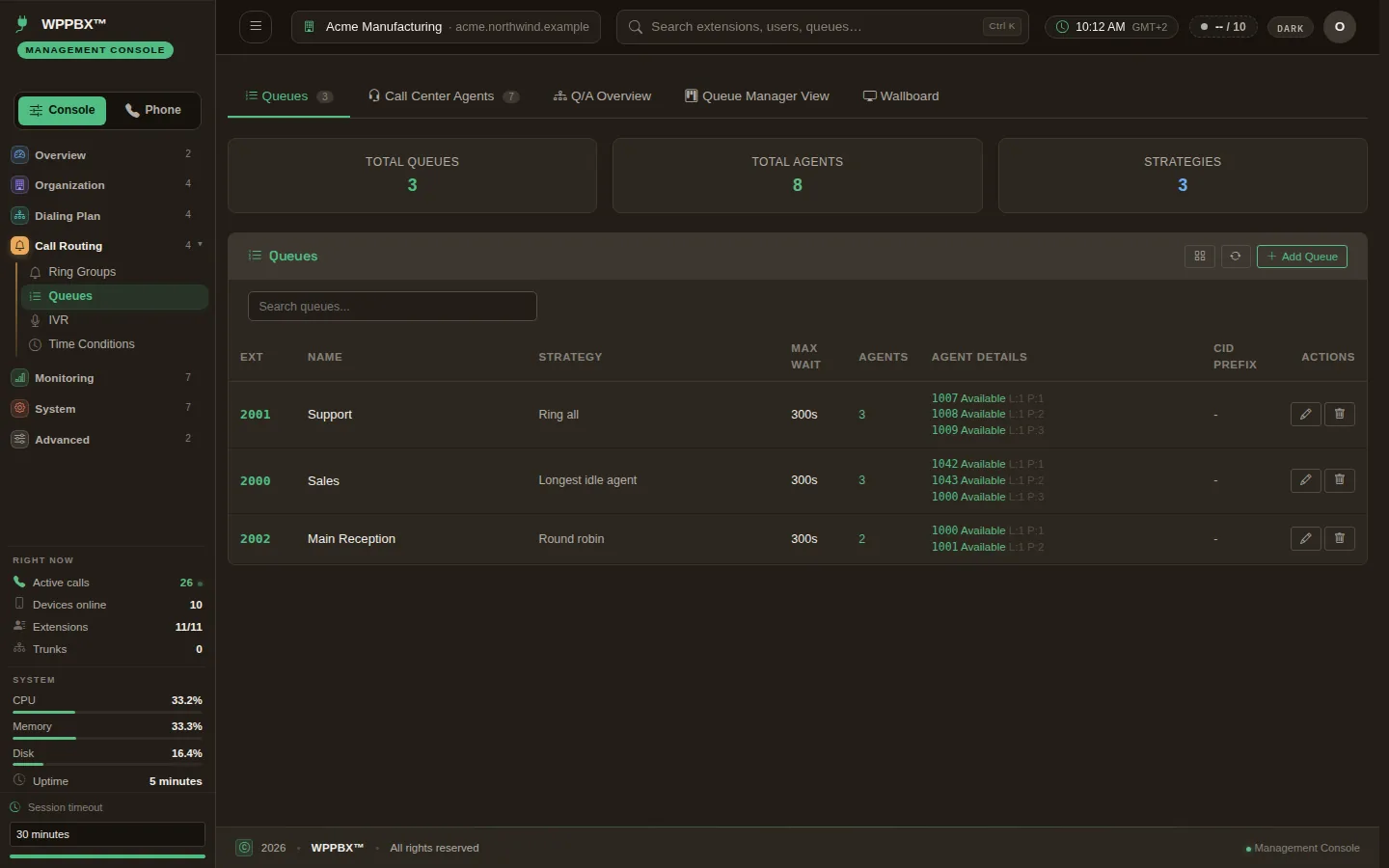The image size is (1389, 868).
Task: Open the Queue Manager View tab
Action: coord(757,96)
